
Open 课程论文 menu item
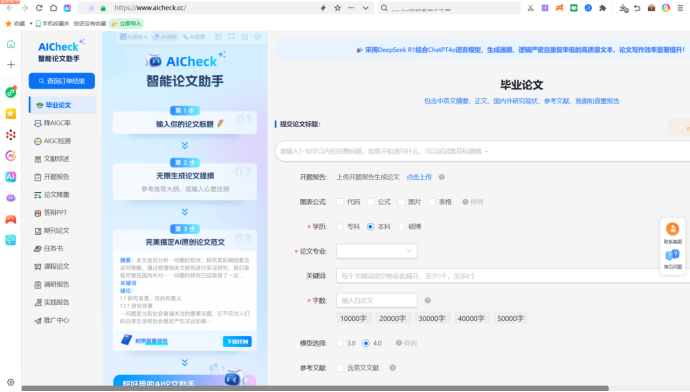(52, 266)
